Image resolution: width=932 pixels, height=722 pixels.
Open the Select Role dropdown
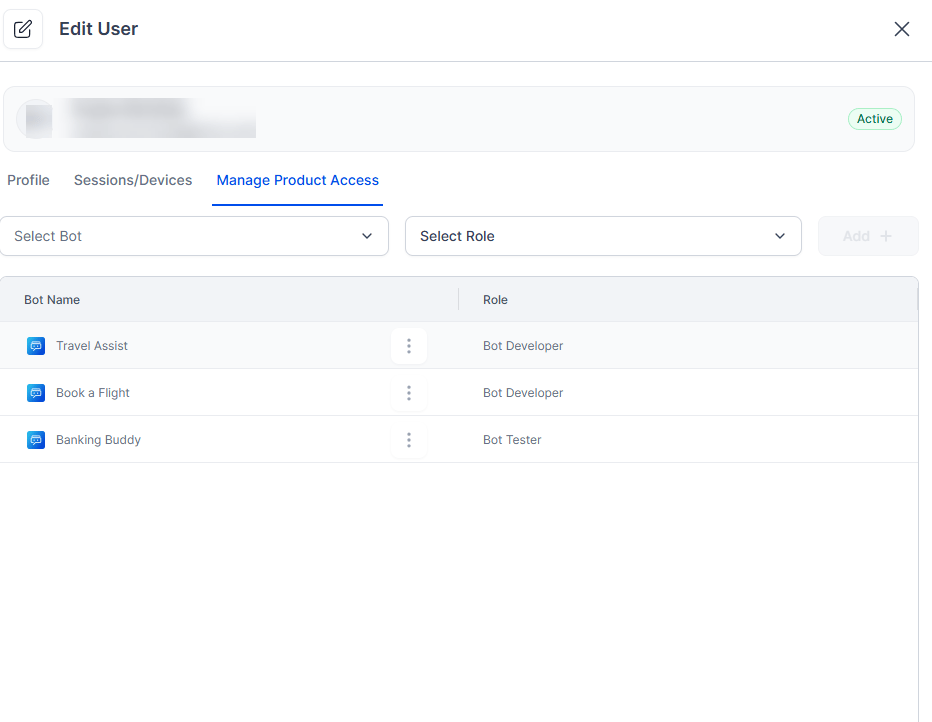(603, 236)
